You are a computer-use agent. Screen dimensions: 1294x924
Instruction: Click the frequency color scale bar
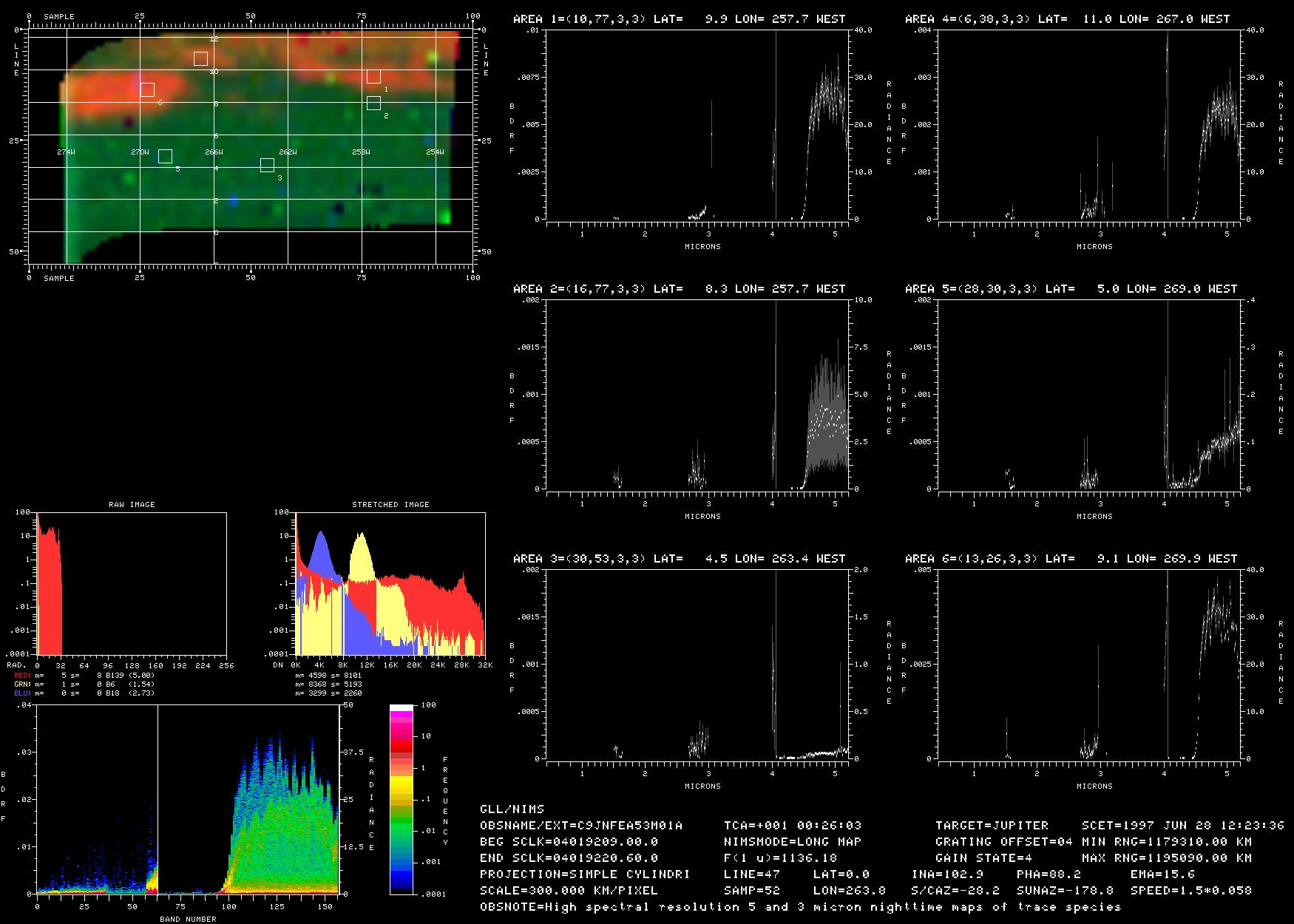[x=402, y=799]
